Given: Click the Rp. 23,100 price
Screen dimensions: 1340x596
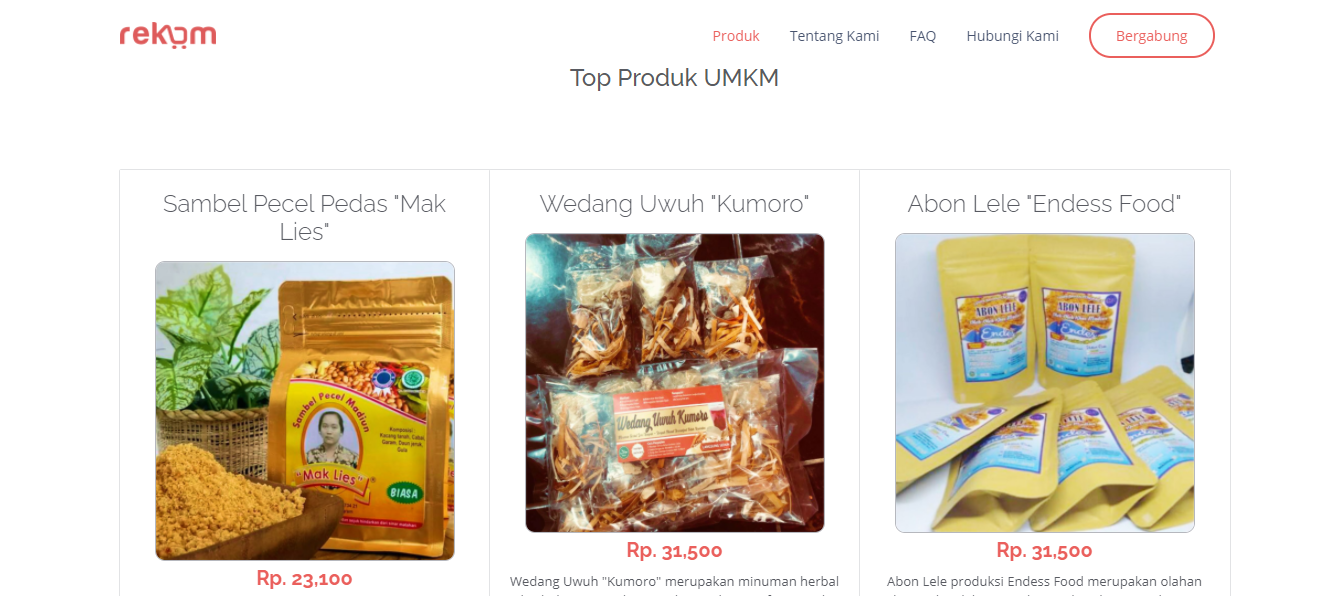Looking at the screenshot, I should click(x=304, y=578).
